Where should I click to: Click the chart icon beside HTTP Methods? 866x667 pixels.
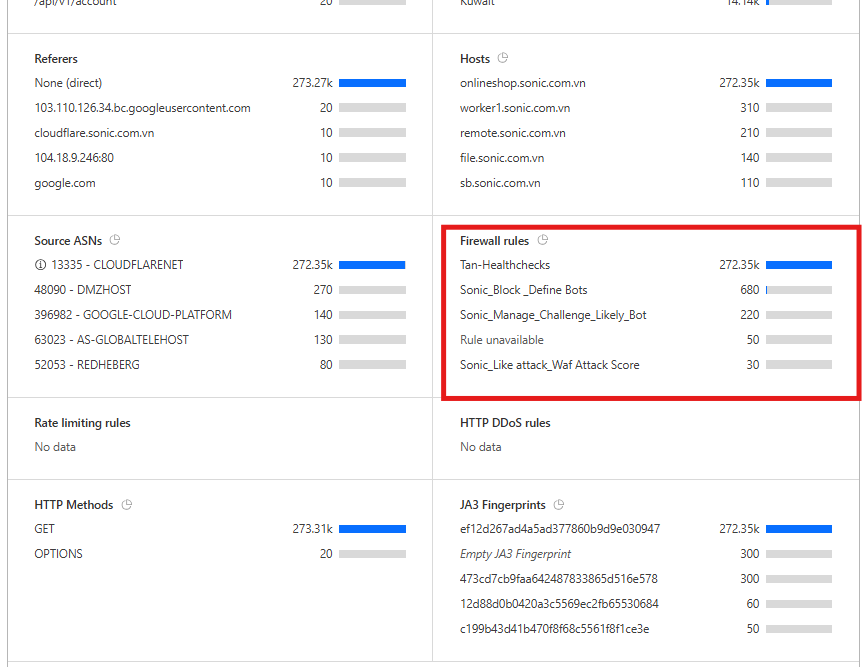[127, 505]
